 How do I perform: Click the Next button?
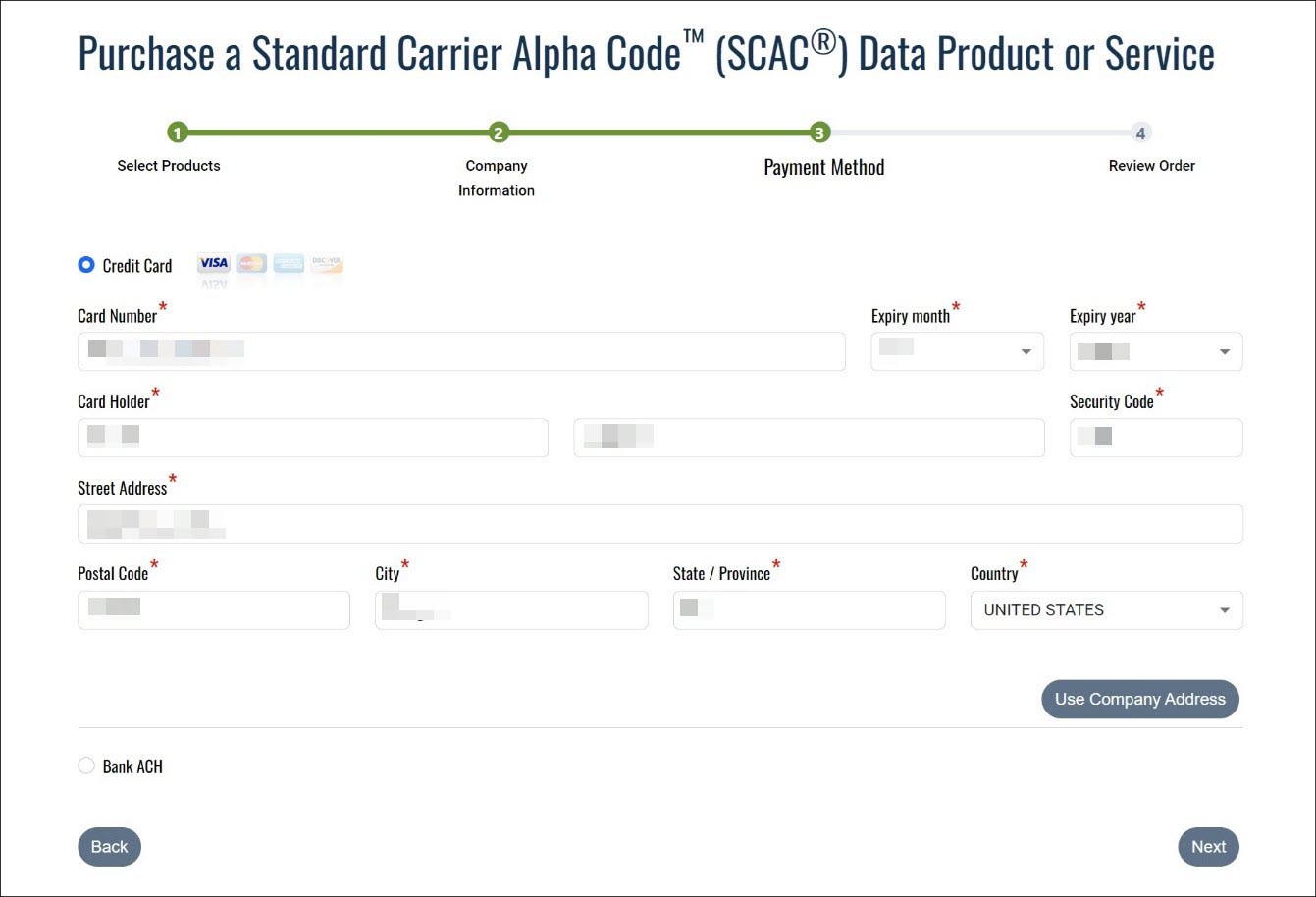1208,847
